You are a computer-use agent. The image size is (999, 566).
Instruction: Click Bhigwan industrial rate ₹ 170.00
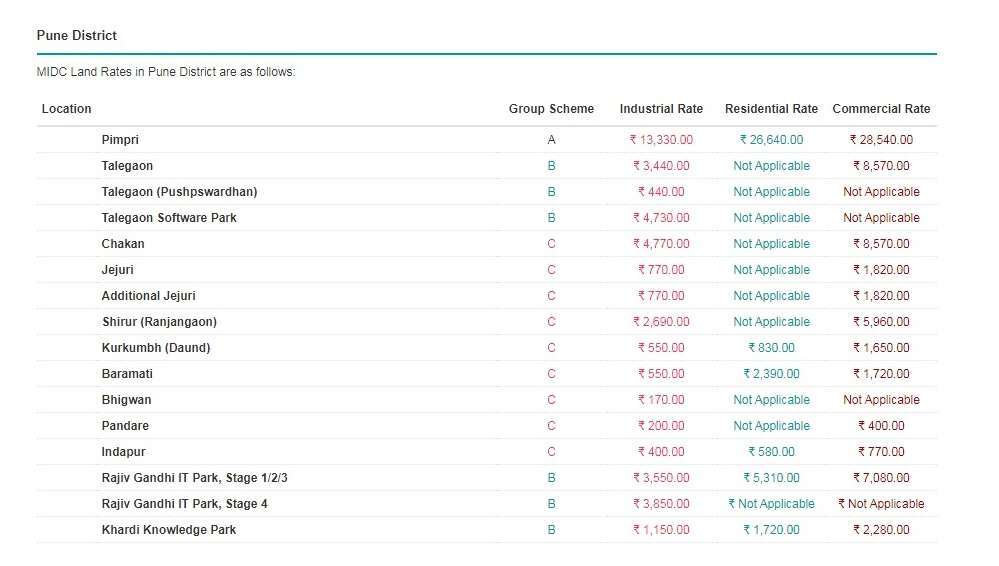pos(661,400)
